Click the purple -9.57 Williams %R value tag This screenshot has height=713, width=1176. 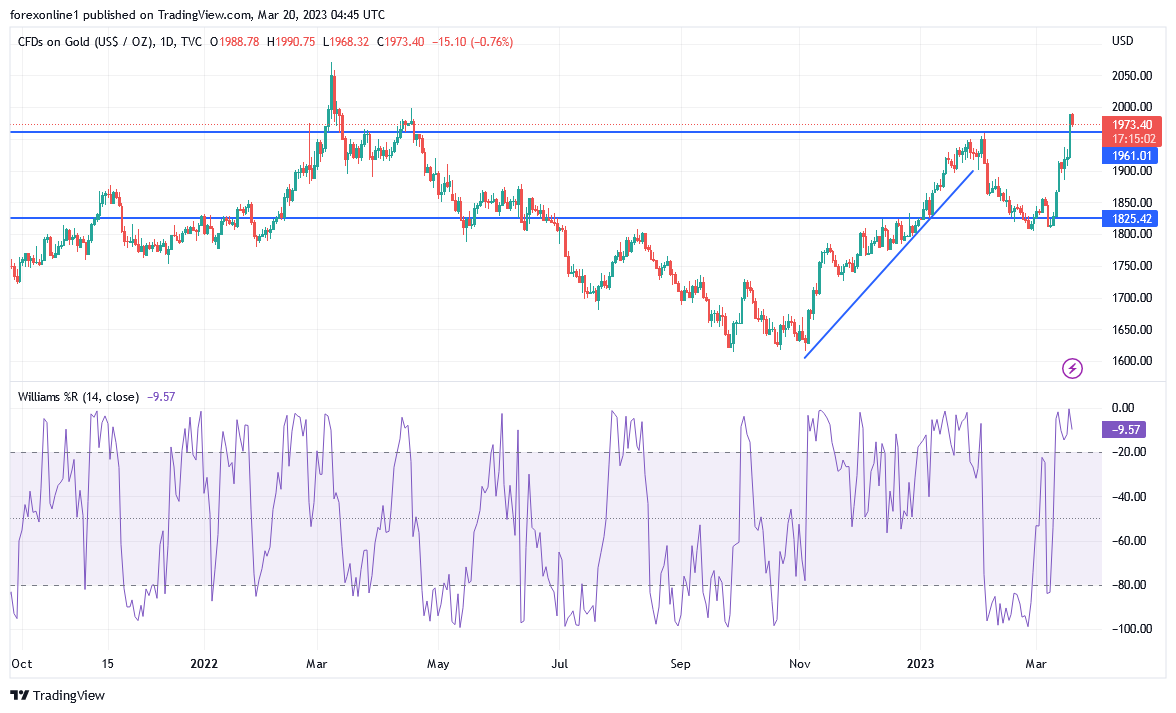1124,430
